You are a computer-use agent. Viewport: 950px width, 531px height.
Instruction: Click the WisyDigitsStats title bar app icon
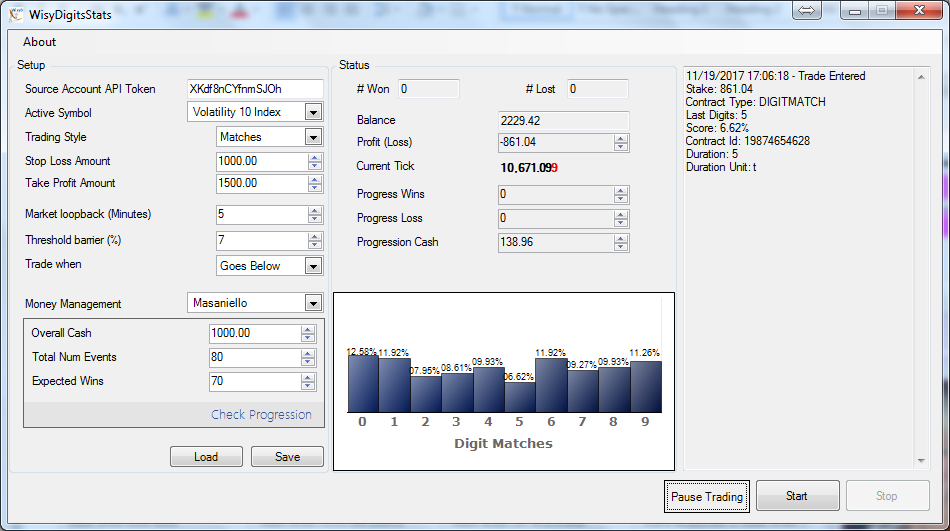click(x=16, y=13)
